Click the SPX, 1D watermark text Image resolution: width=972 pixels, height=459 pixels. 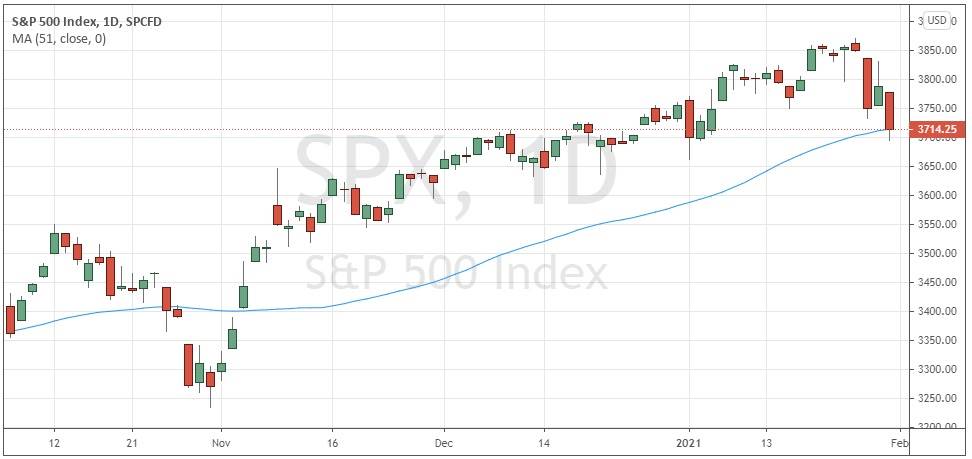(x=455, y=178)
